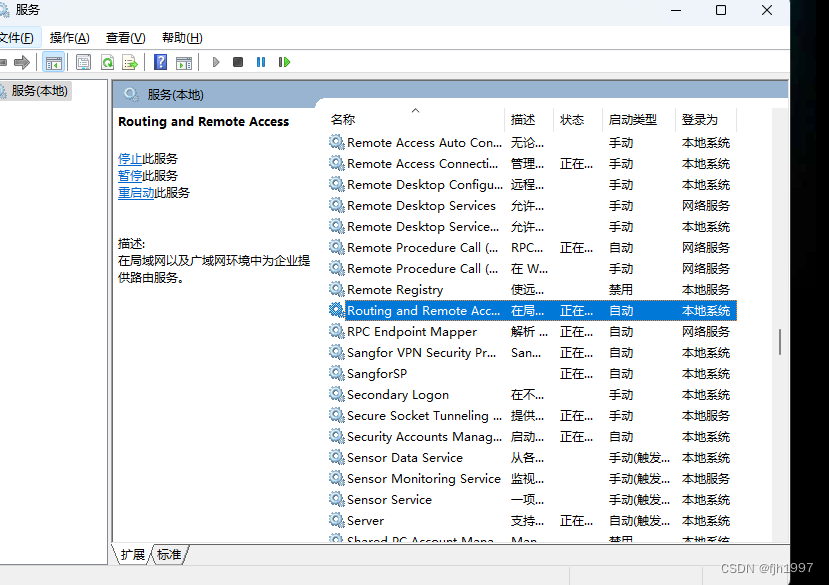This screenshot has width=829, height=585.
Task: Select Remote Procedure Call row with RPC... description
Action: pos(532,248)
